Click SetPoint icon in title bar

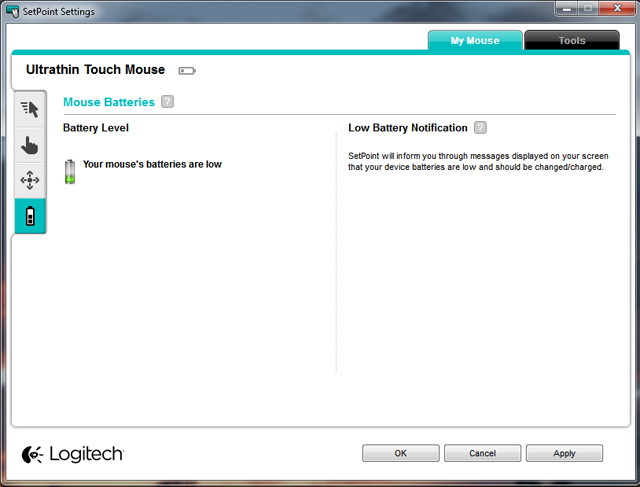point(13,11)
